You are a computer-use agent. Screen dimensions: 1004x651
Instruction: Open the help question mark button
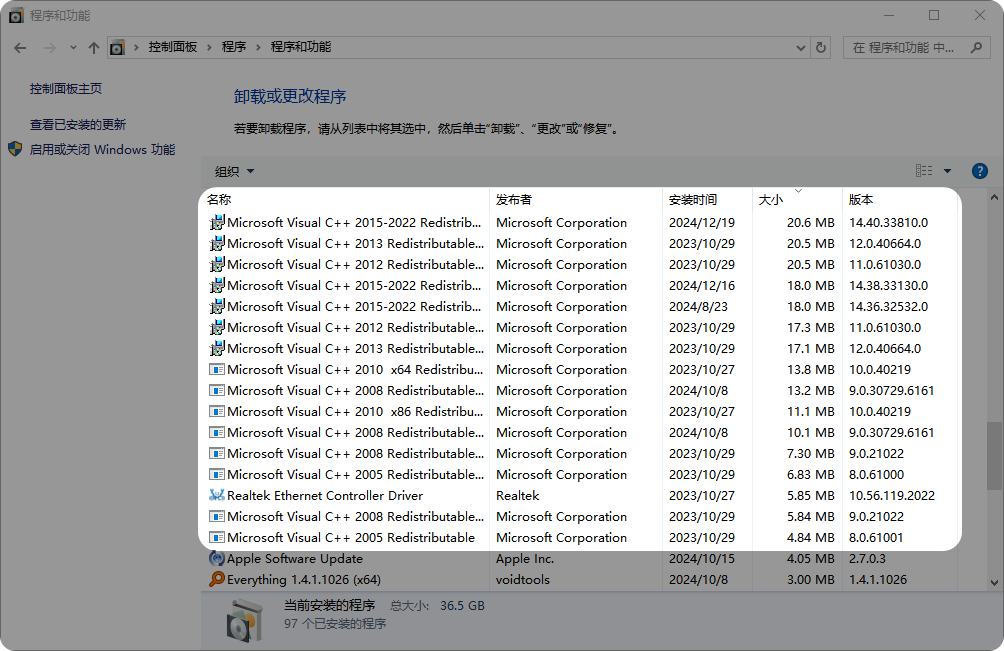tap(979, 171)
